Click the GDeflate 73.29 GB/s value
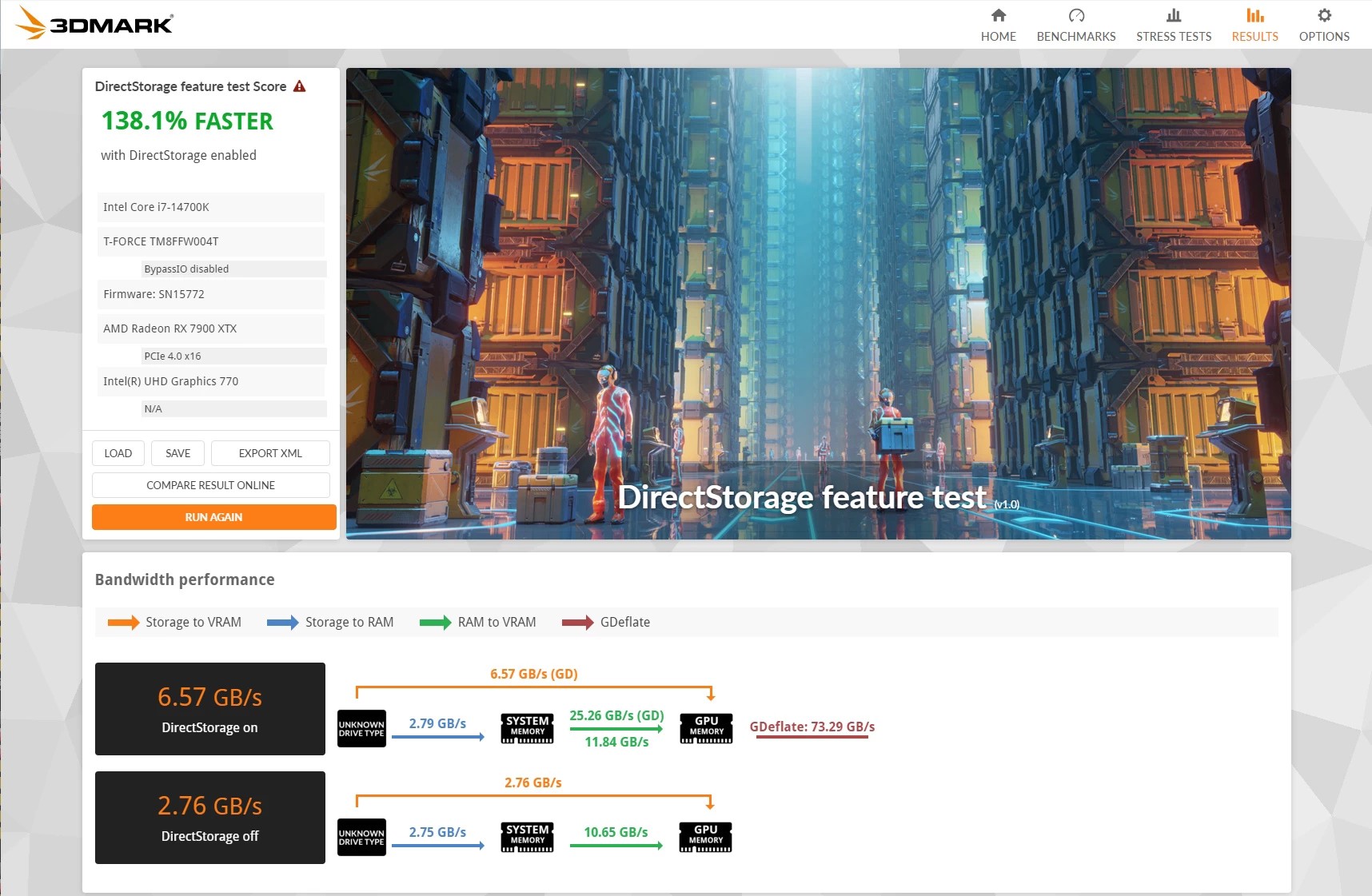Screen dimensions: 1372x896 tap(812, 727)
